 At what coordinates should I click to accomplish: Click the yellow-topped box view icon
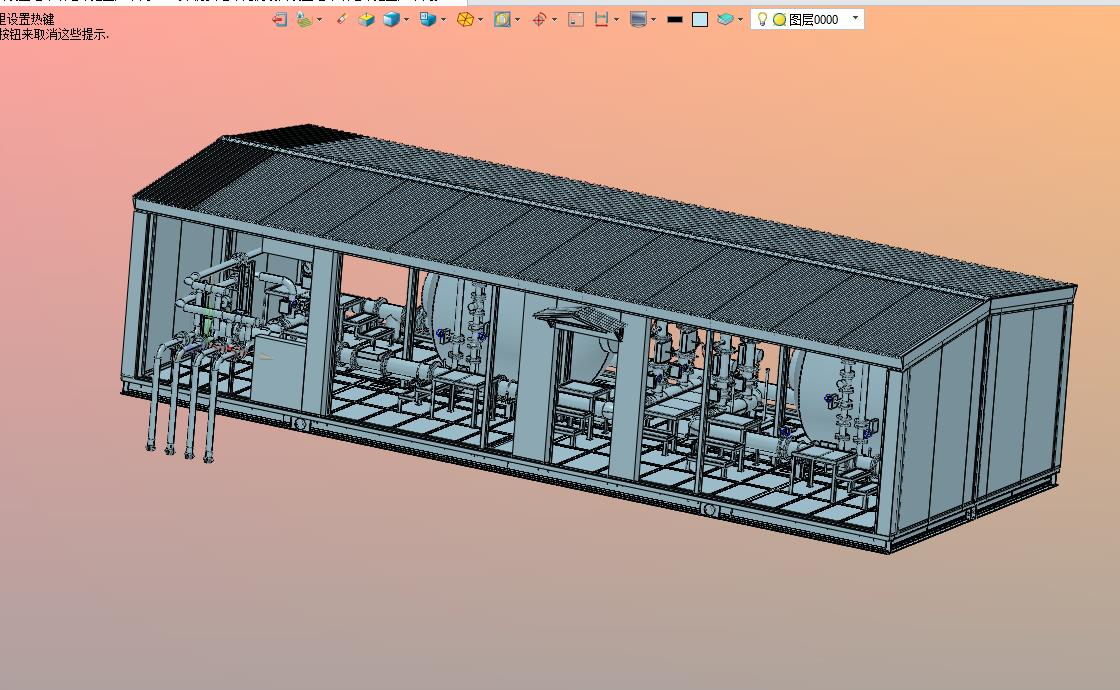pyautogui.click(x=366, y=20)
